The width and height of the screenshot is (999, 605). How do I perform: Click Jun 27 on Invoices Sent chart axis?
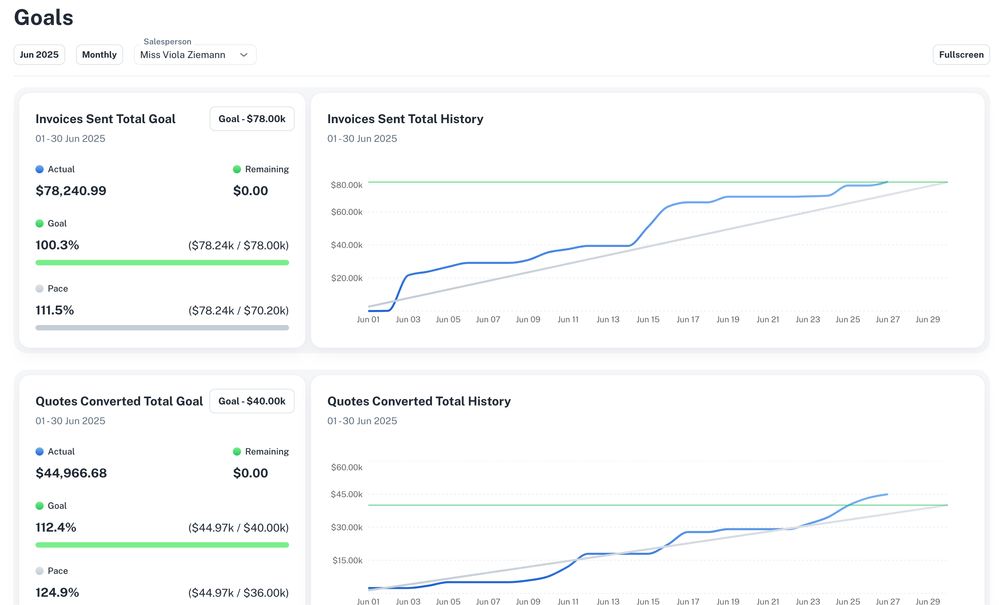pyautogui.click(x=887, y=320)
